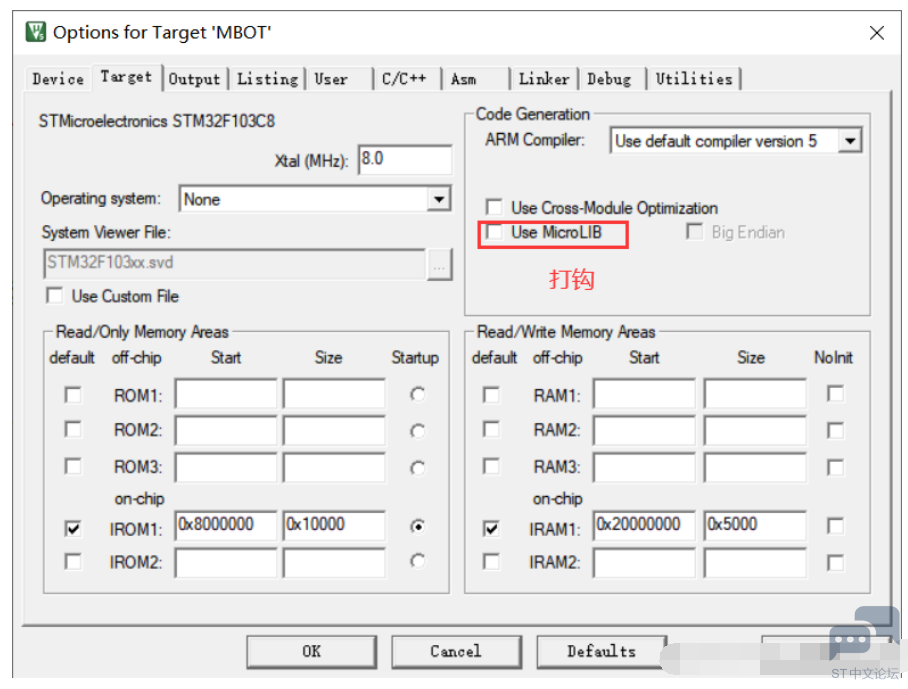Screen dimensions: 908x689
Task: Select the C/C++ tab
Action: tap(404, 79)
